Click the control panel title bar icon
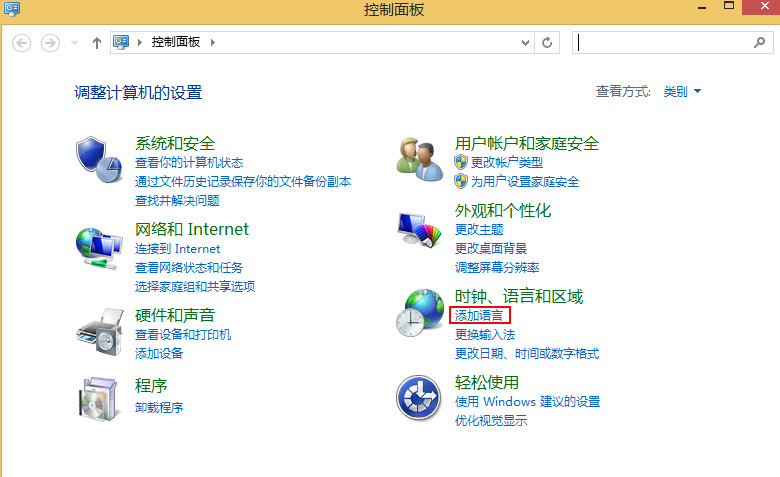The width and height of the screenshot is (780, 477). (12, 9)
